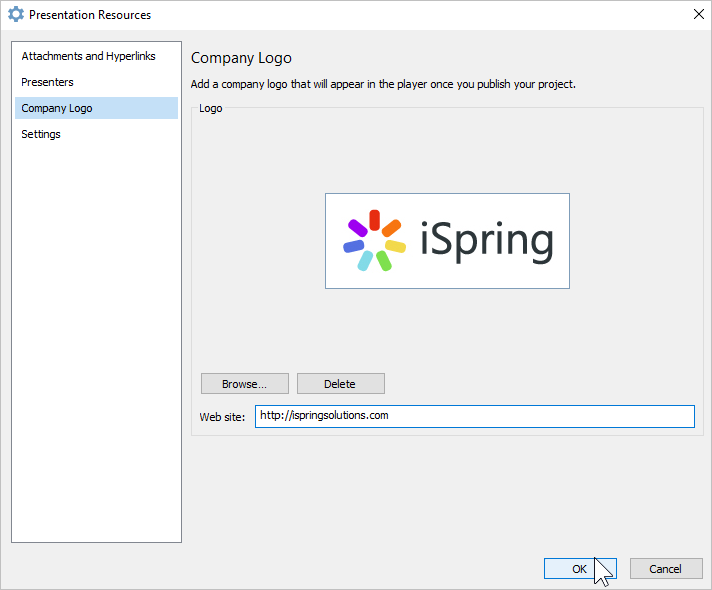The height and width of the screenshot is (590, 712).
Task: Open Settings in the sidebar list
Action: pyautogui.click(x=96, y=134)
